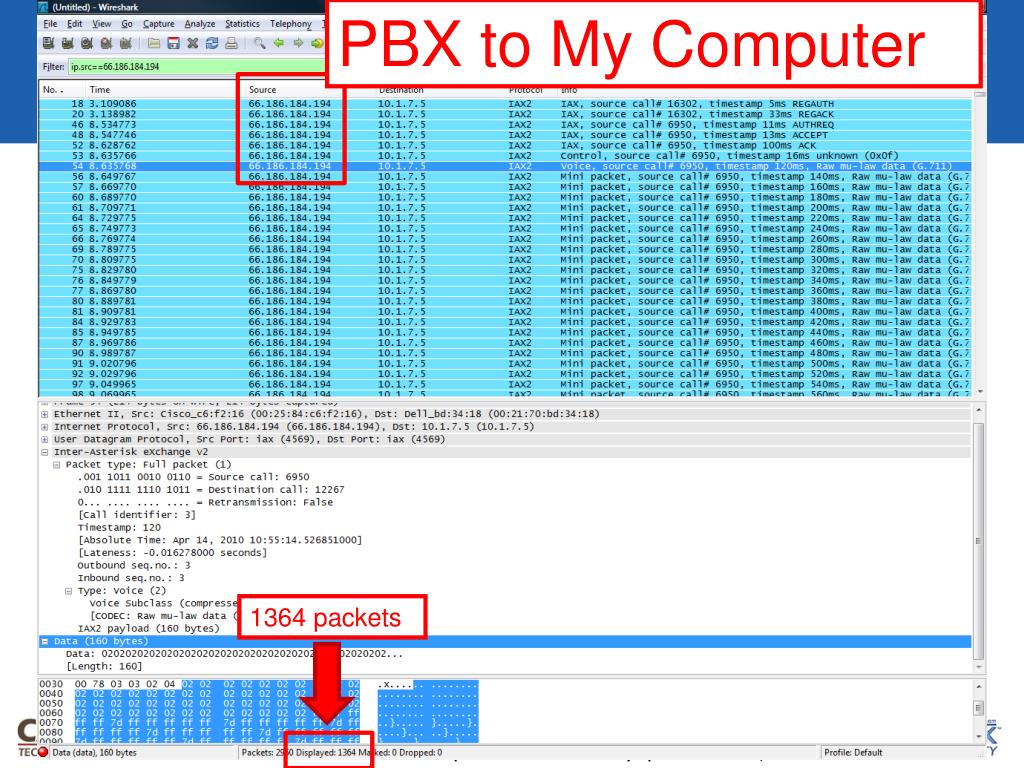Collapse the Packet type: Full packet node
1024x768 pixels.
pos(56,465)
